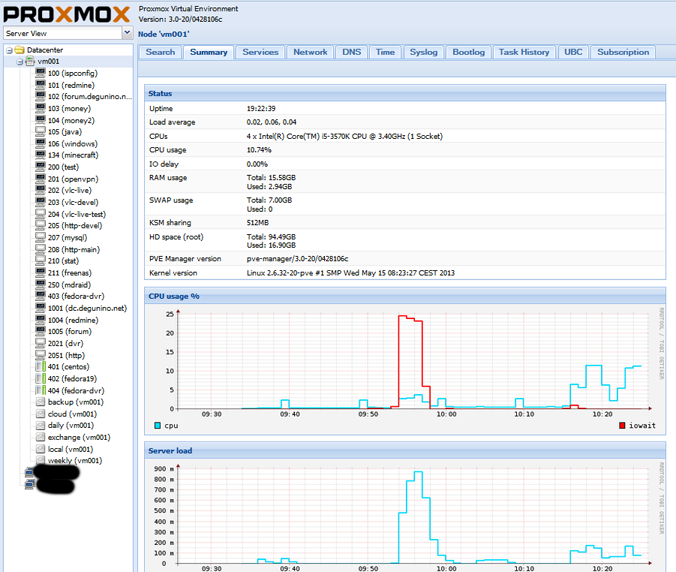Image resolution: width=676 pixels, height=572 pixels.
Task: Collapse the vm001 node in tree
Action: coord(20,62)
